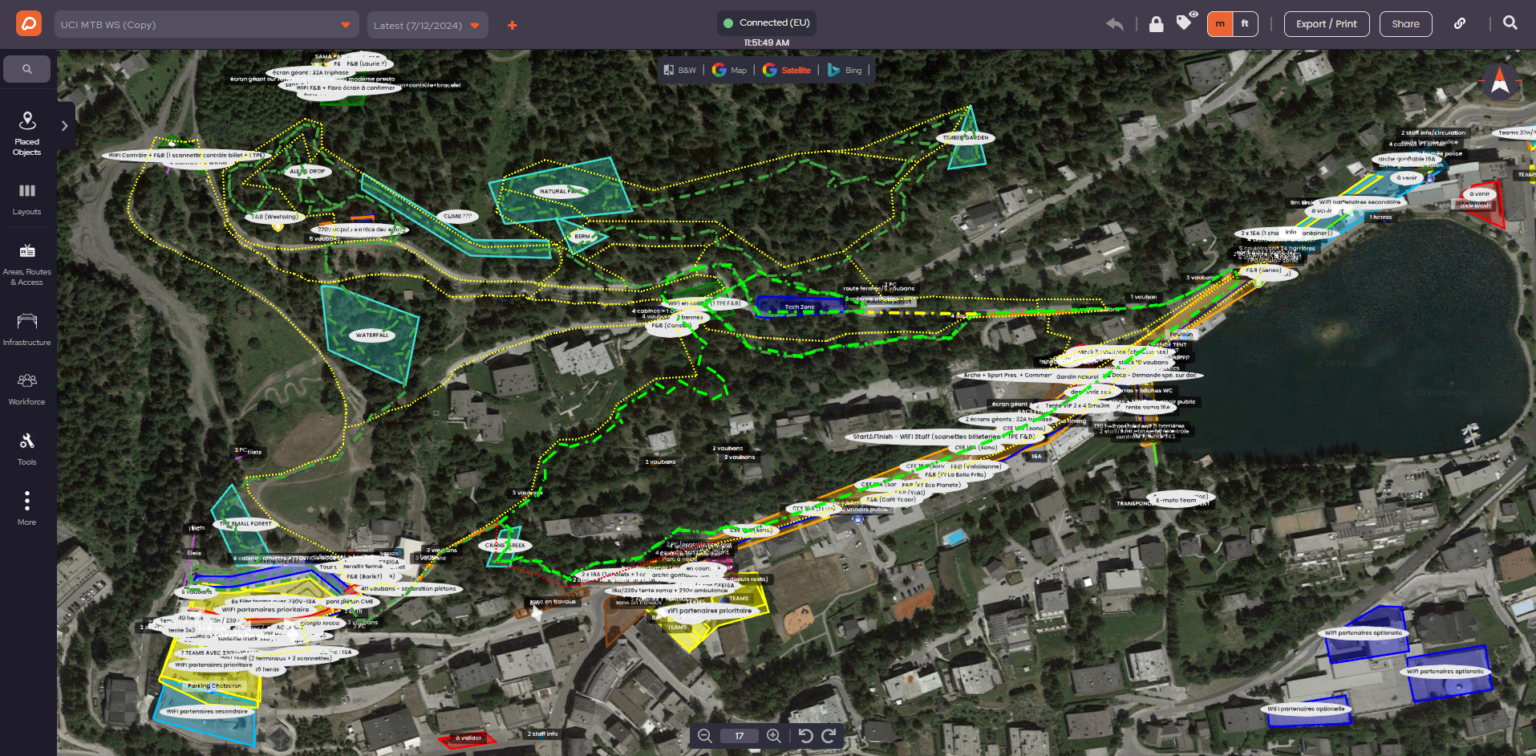
Task: Click the CLIMB ??? area label
Action: [457, 216]
